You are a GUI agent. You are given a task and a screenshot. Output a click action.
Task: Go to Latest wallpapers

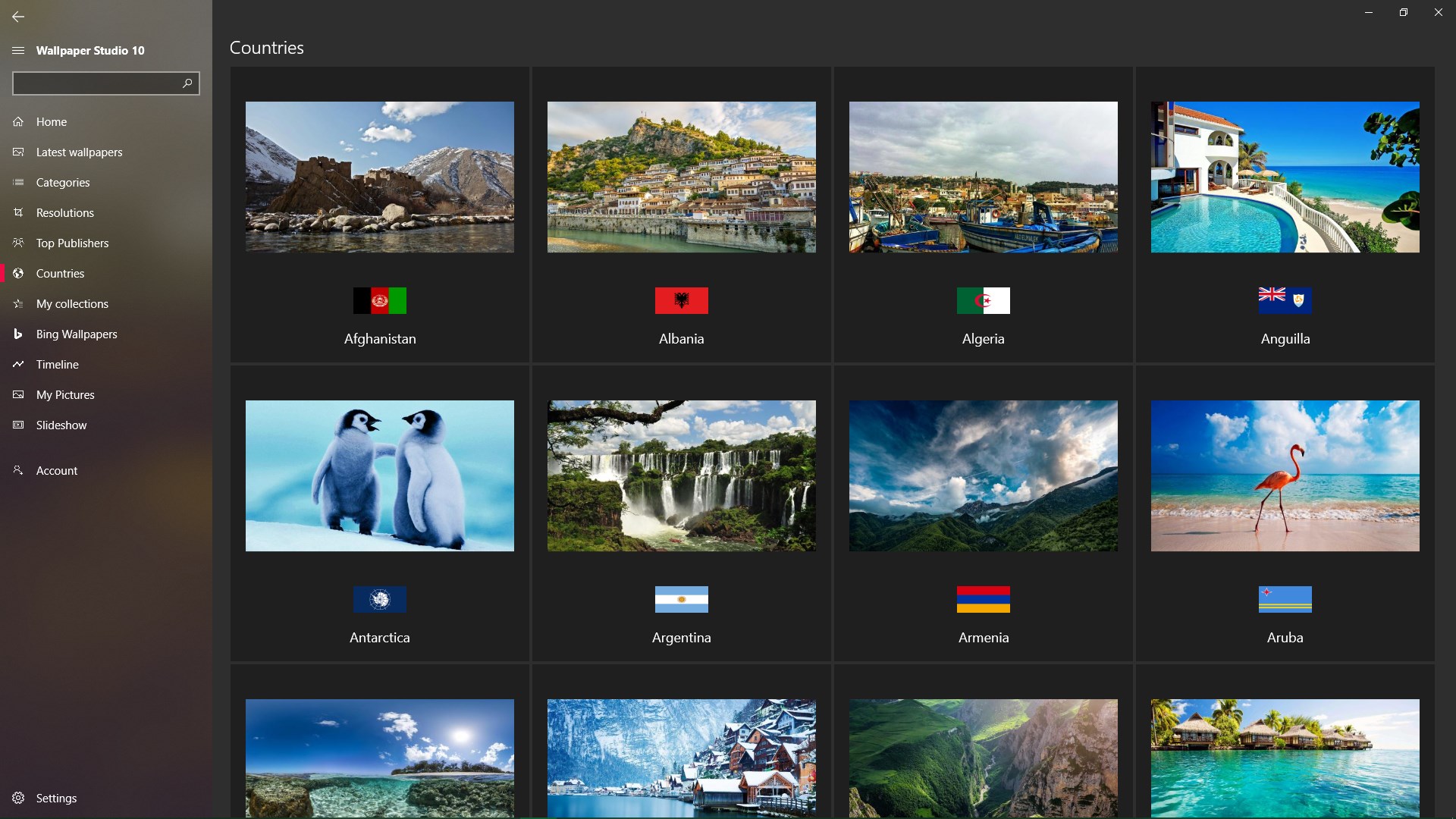(x=79, y=152)
